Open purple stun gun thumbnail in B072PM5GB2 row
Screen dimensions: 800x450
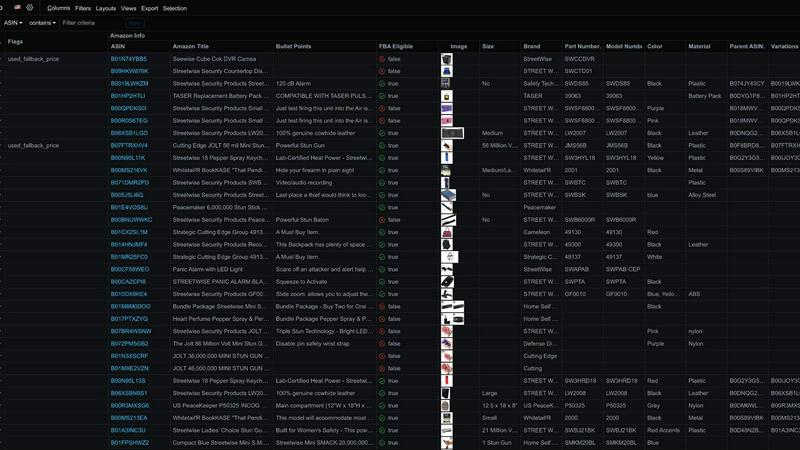[x=446, y=344]
